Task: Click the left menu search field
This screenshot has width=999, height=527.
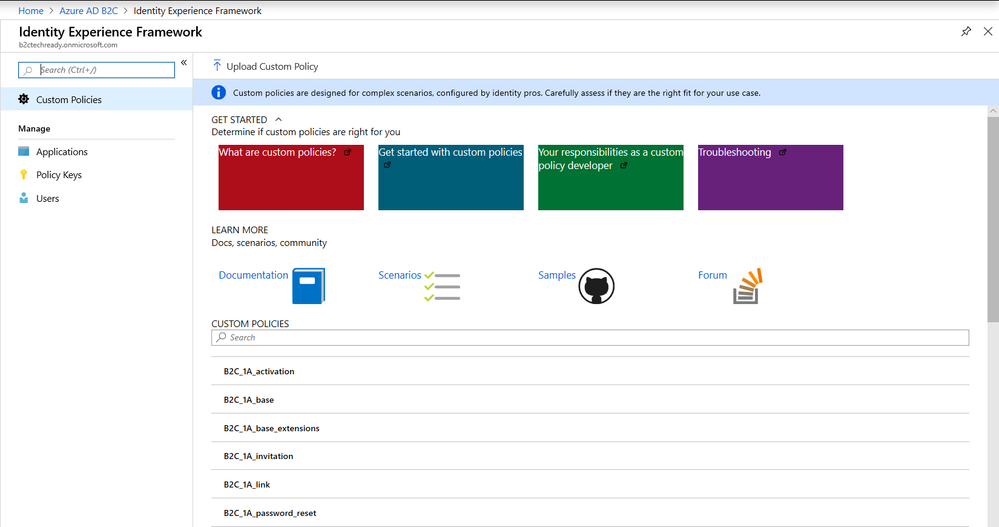Action: [x=96, y=70]
